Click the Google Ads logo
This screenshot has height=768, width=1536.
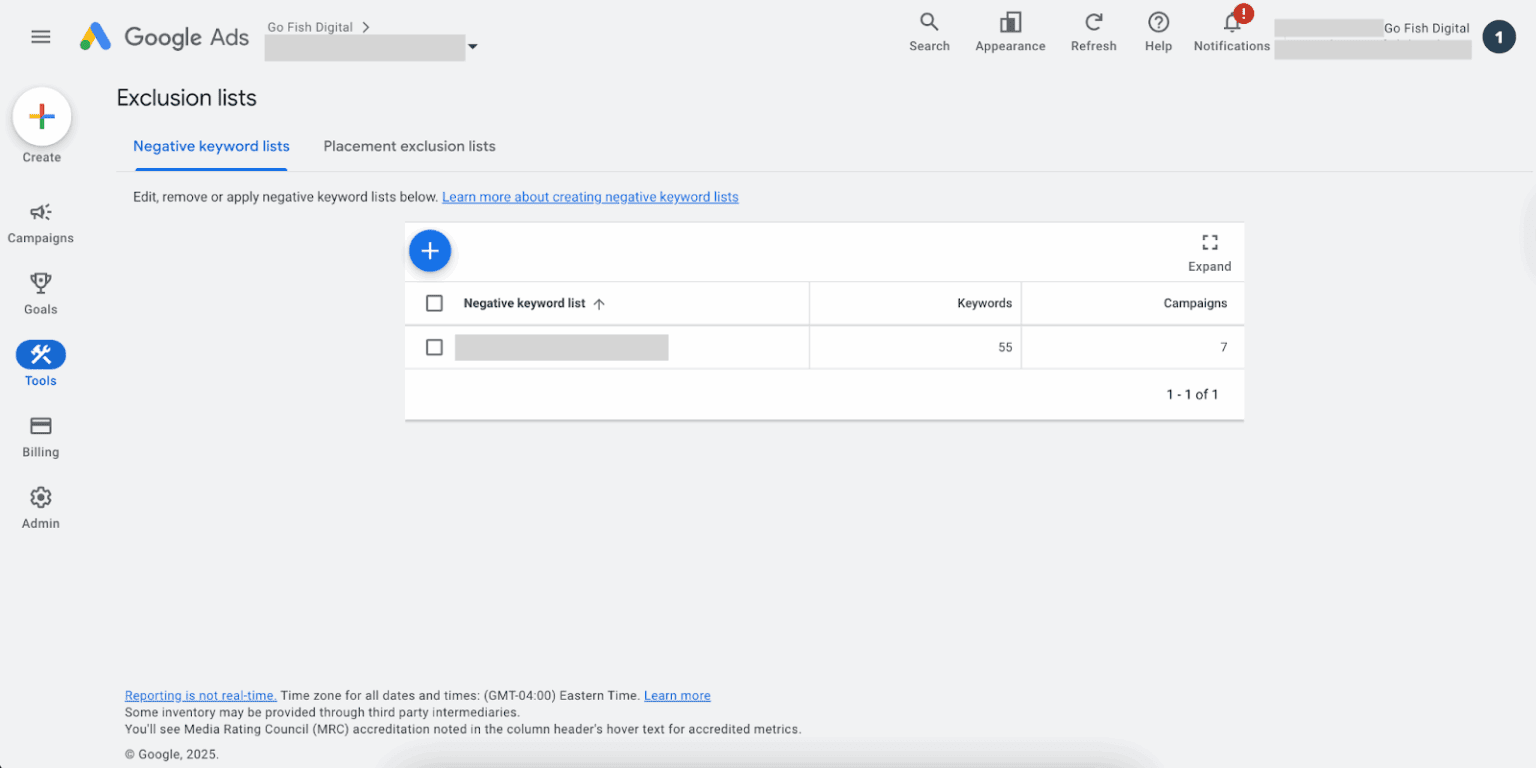[x=165, y=37]
